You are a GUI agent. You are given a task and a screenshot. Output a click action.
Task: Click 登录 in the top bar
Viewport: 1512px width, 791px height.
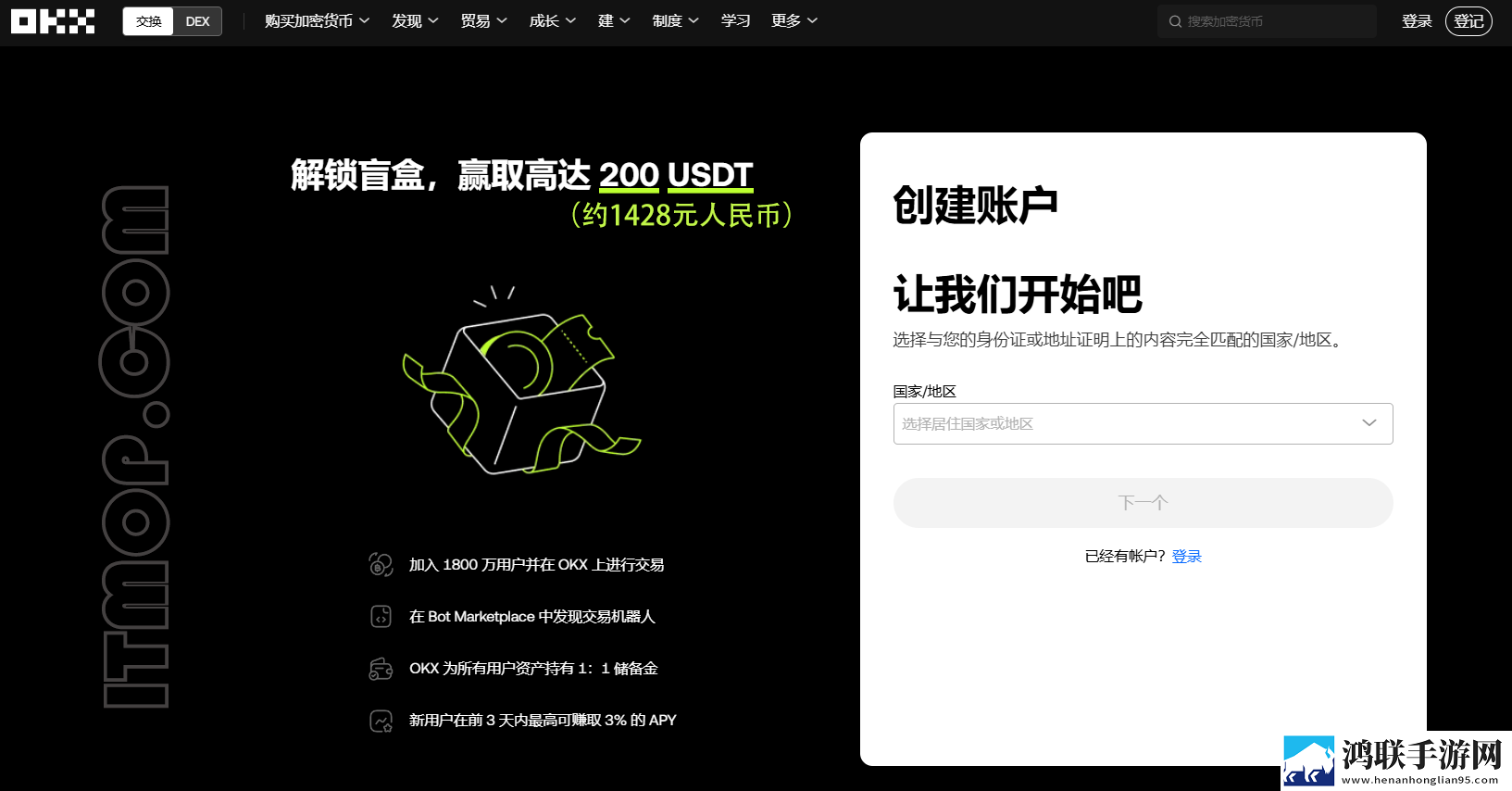click(1417, 21)
